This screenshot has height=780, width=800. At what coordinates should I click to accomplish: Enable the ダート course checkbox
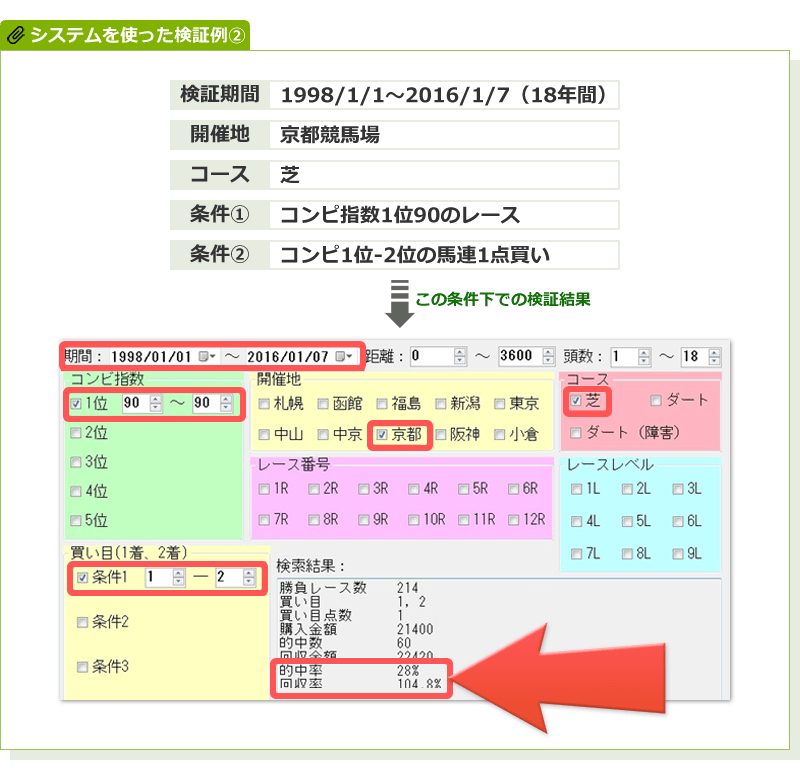[656, 401]
